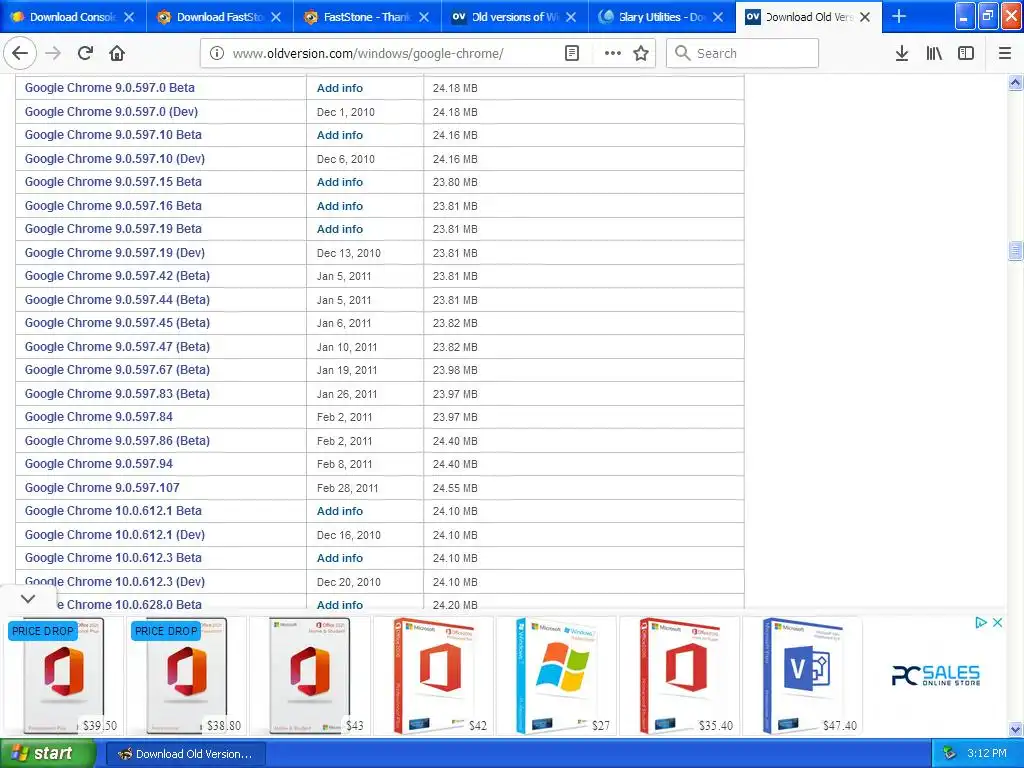This screenshot has width=1024, height=768.
Task: Reload the current page
Action: pyautogui.click(x=85, y=53)
